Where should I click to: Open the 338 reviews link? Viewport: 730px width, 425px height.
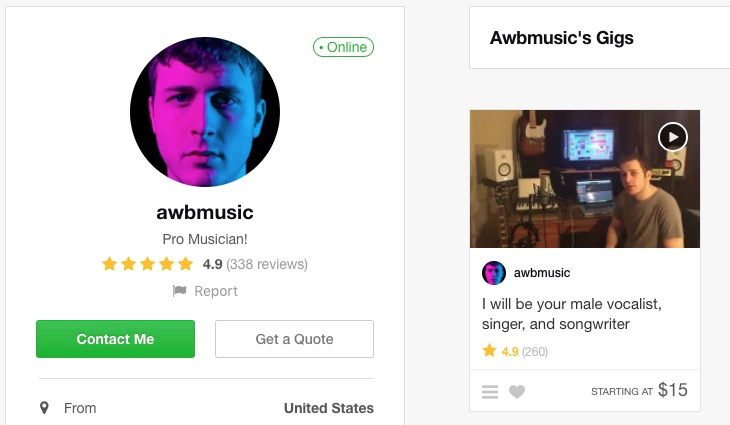(267, 265)
